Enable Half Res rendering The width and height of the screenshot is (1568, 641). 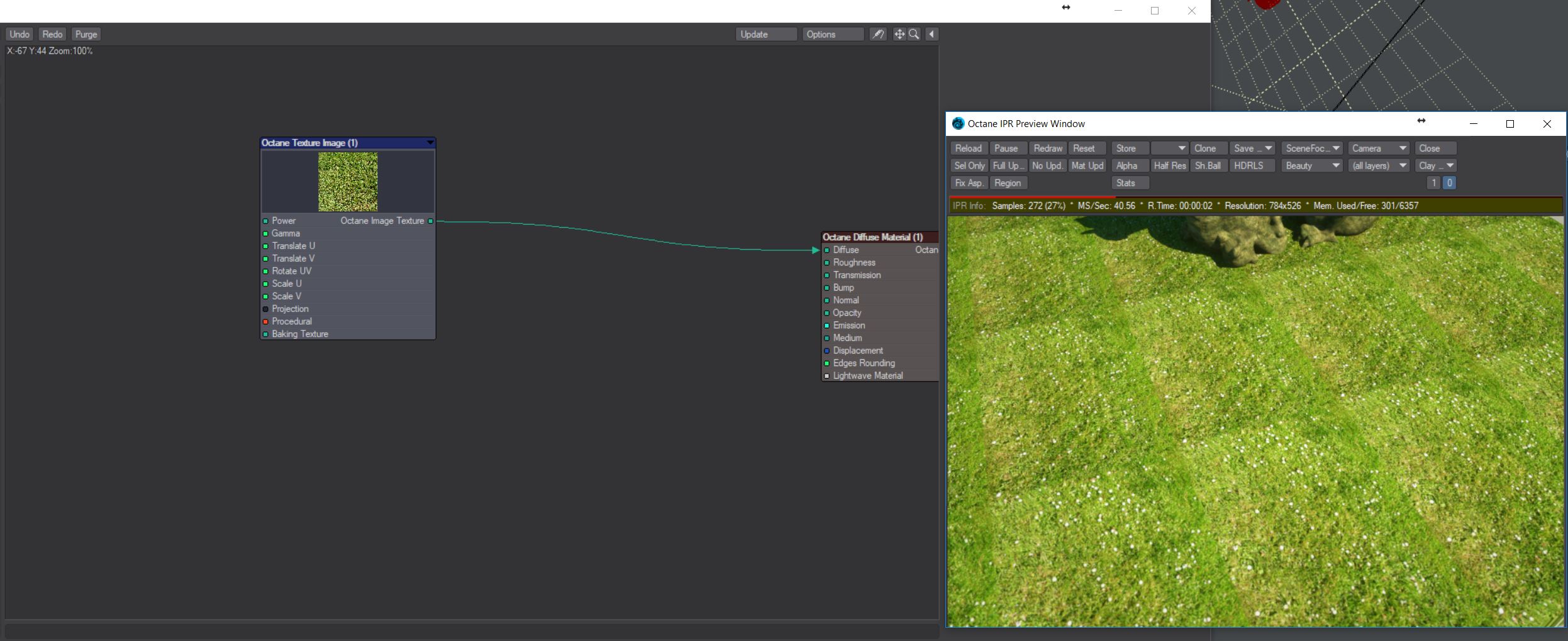pyautogui.click(x=1170, y=166)
